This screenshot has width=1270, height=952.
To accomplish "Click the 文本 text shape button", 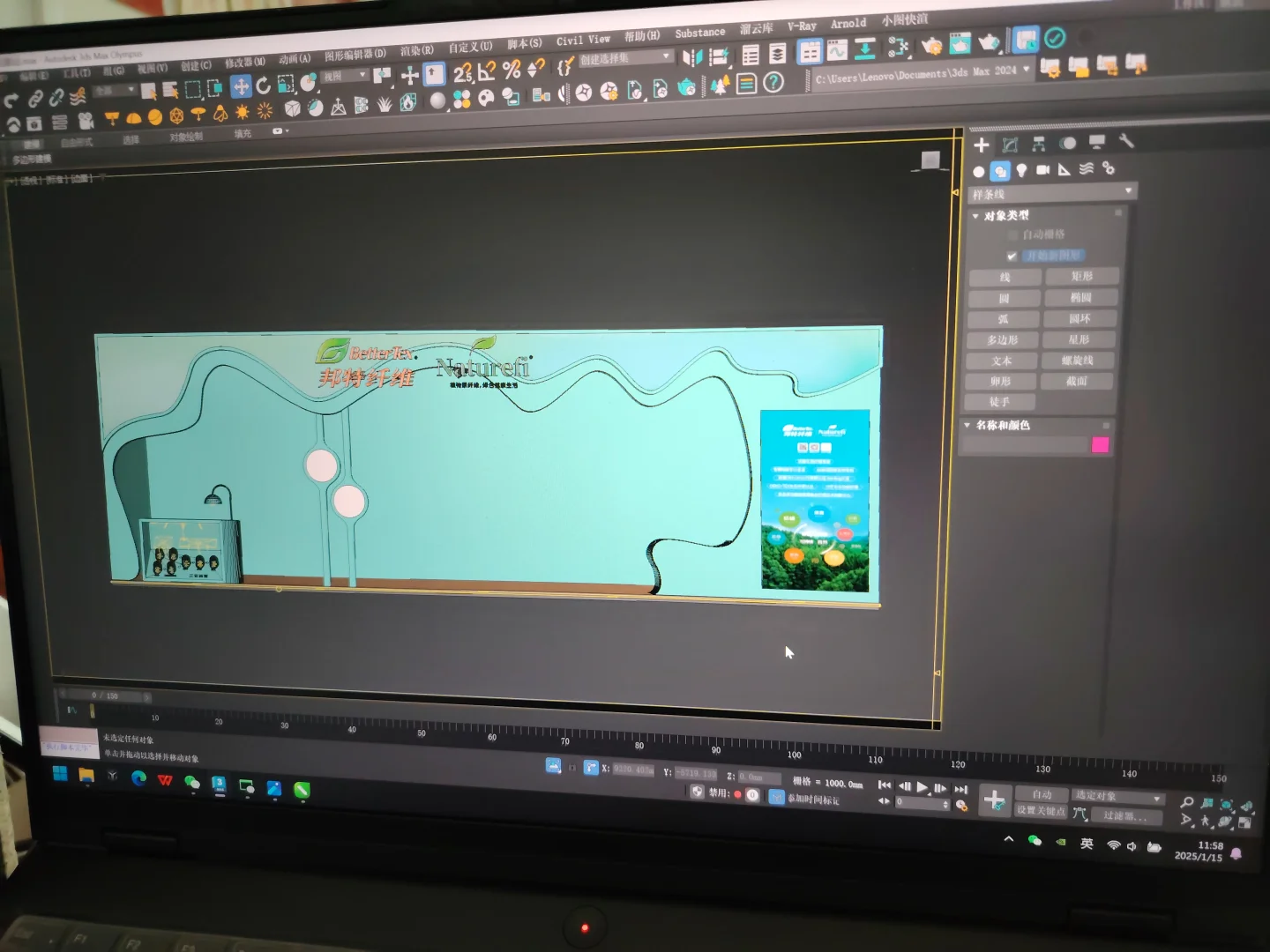I will [1001, 361].
